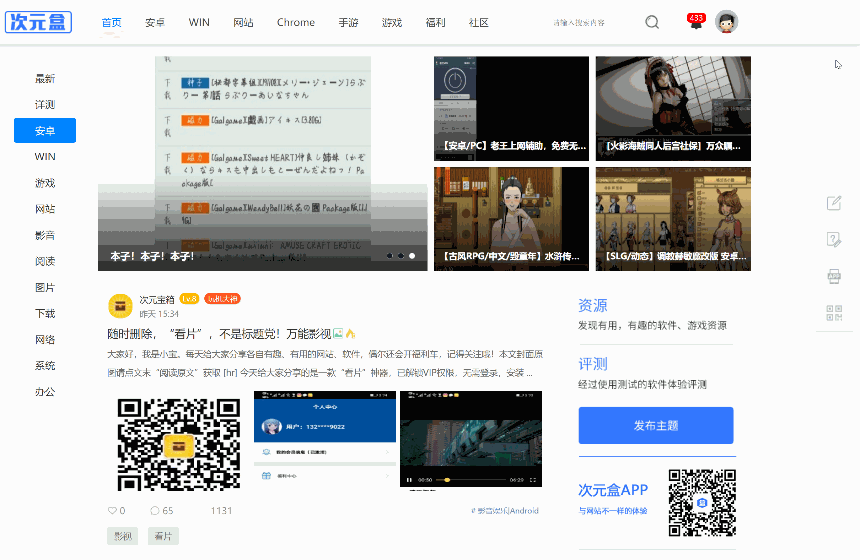Screen dimensions: 860x560
Task: Like the post via heart icon
Action: 112,511
